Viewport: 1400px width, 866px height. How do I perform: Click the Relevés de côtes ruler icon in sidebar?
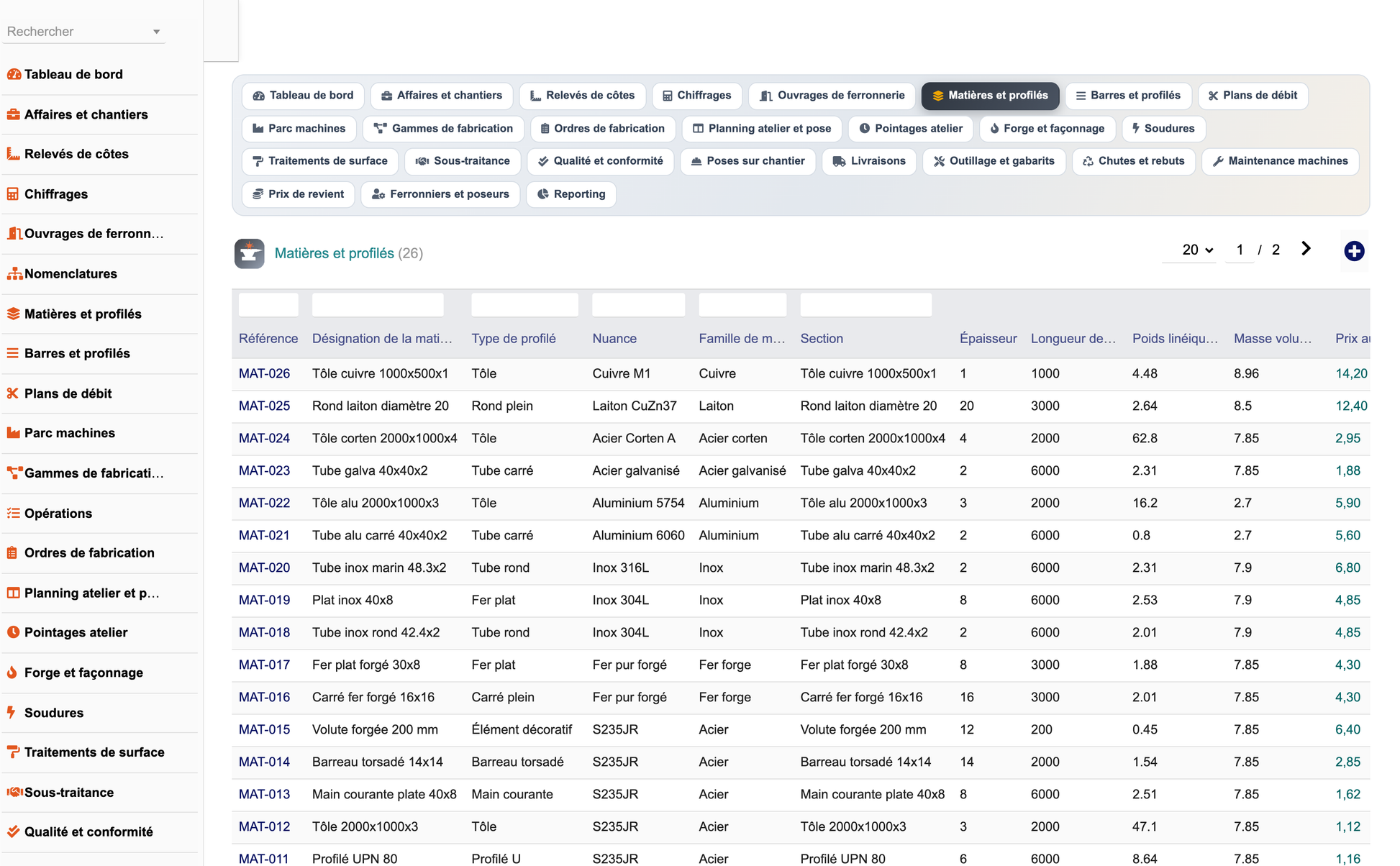[14, 154]
